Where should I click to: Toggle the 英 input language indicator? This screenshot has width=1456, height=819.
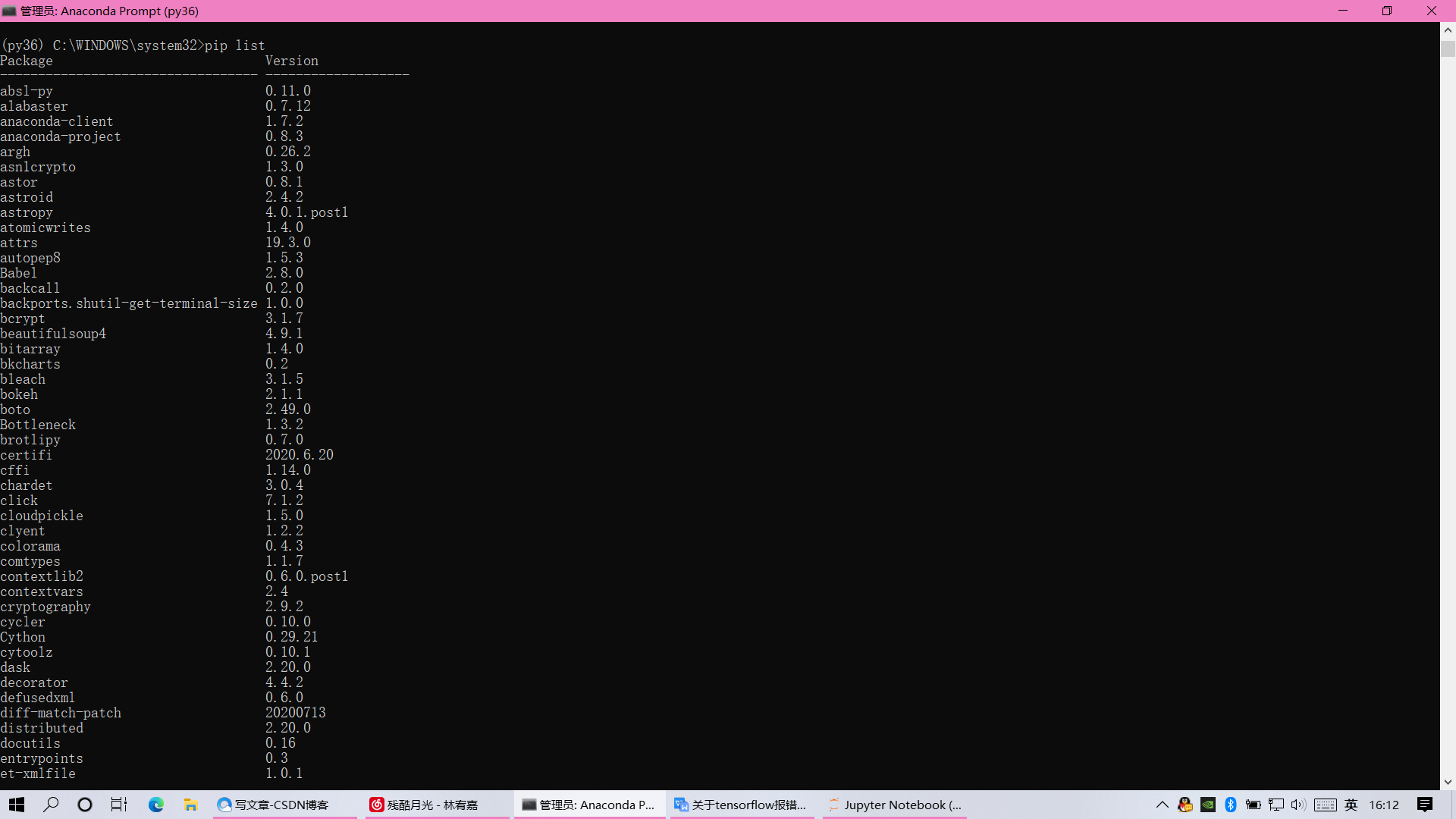[x=1351, y=805]
